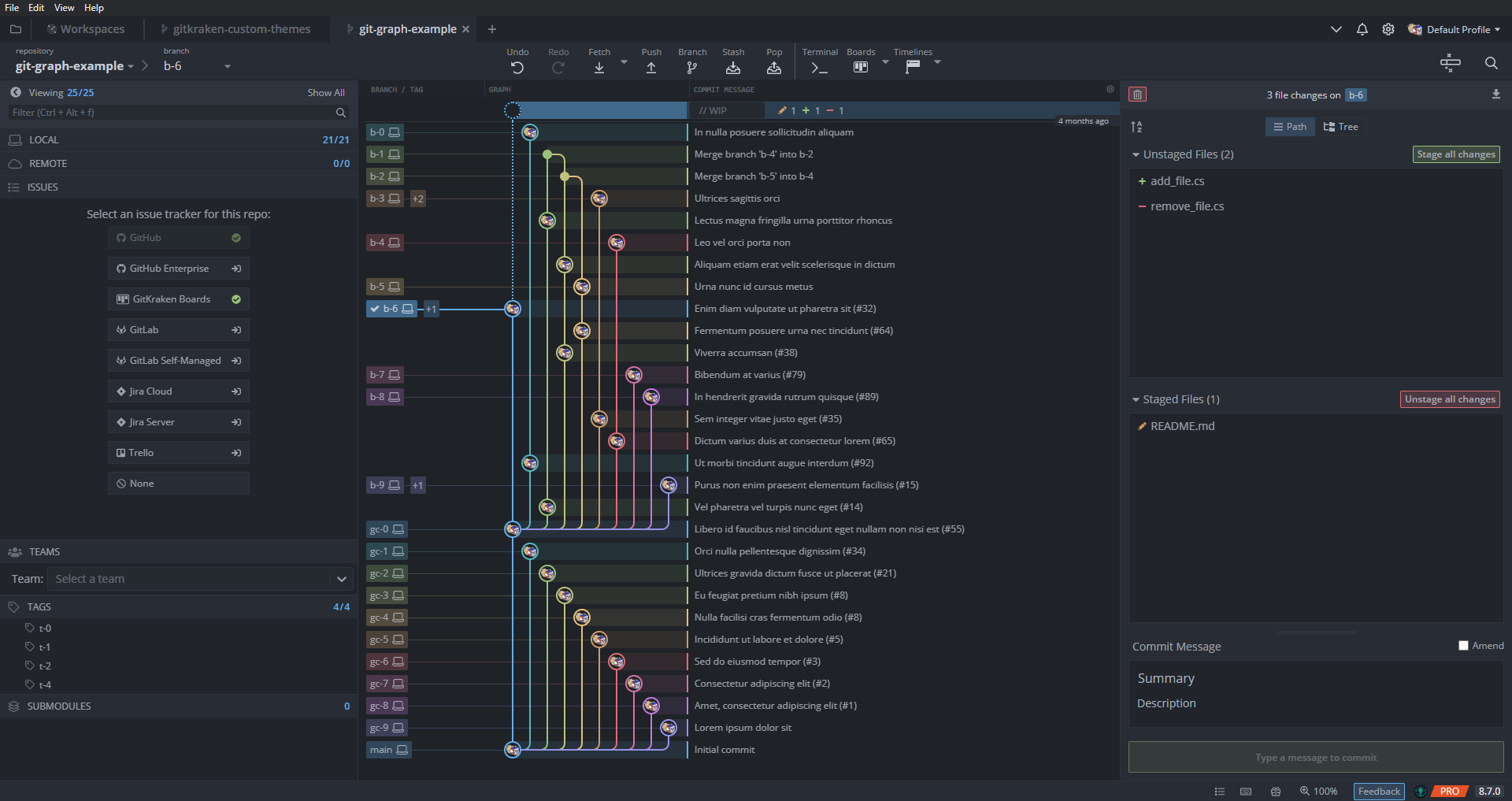The width and height of the screenshot is (1512, 801).
Task: Select Trello issue tracker
Action: coord(179,453)
